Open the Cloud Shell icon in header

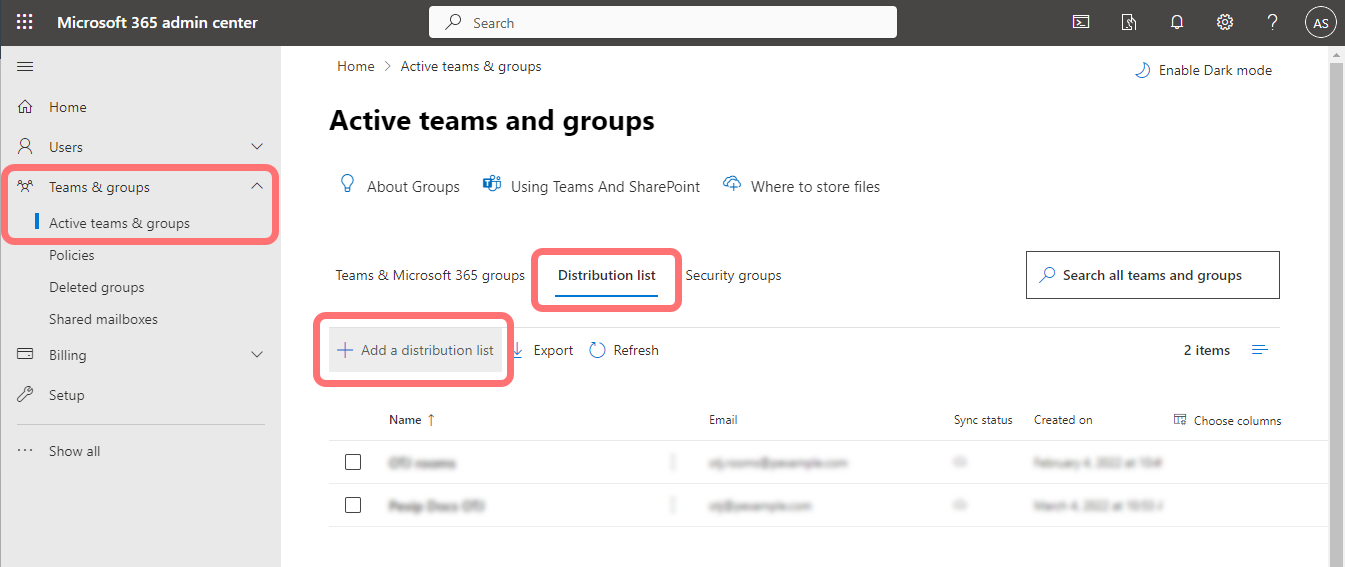[1081, 22]
